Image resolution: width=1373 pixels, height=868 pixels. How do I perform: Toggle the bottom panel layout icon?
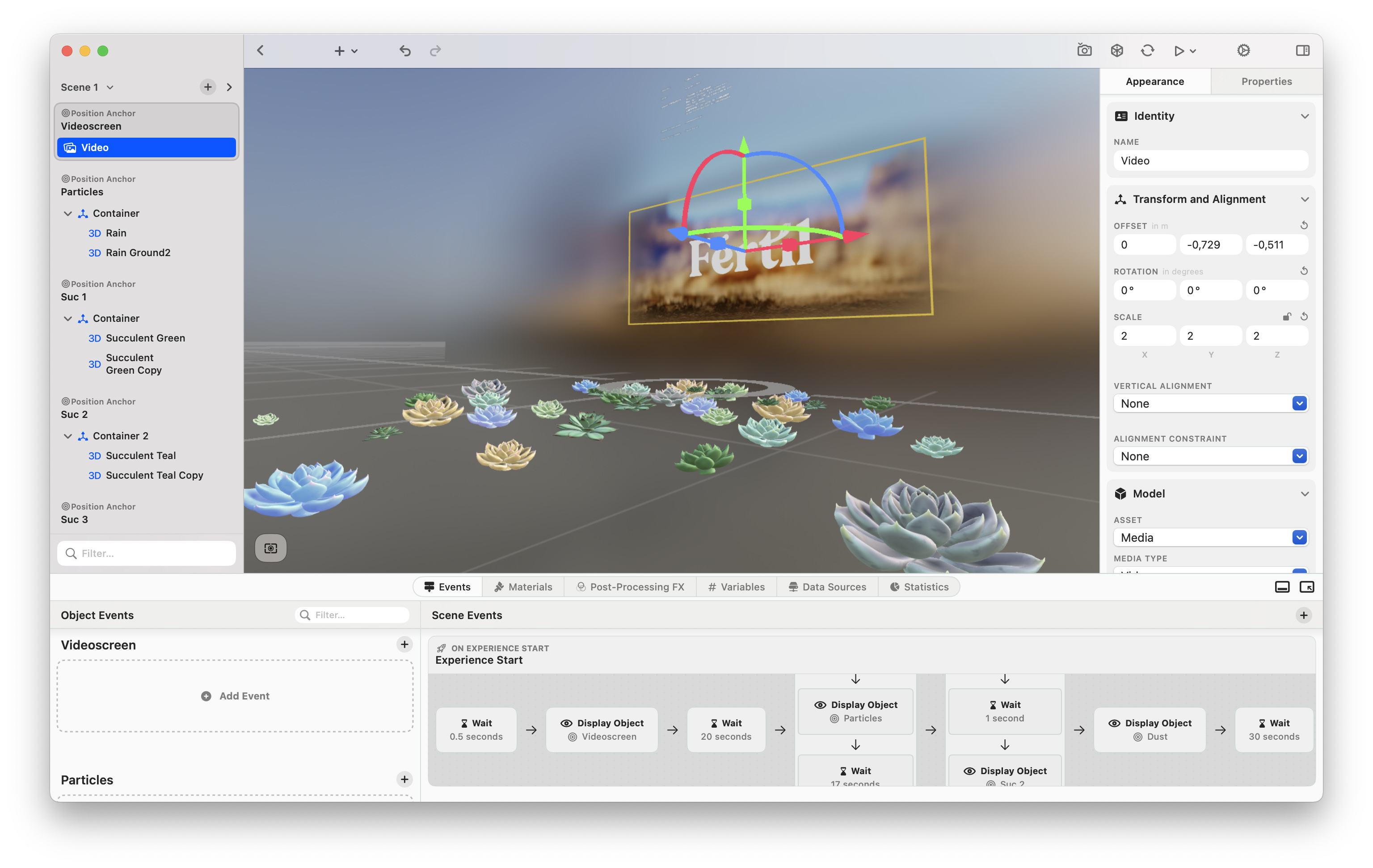1282,587
